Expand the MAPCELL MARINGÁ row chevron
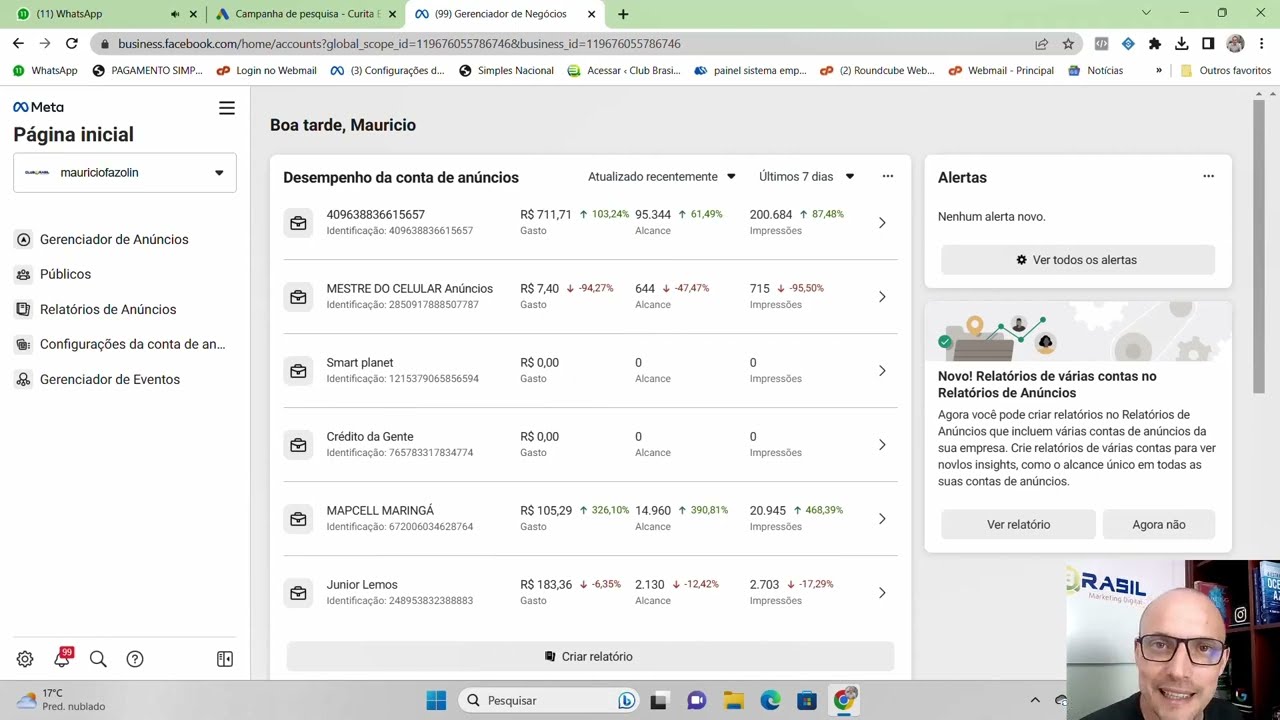 click(882, 519)
